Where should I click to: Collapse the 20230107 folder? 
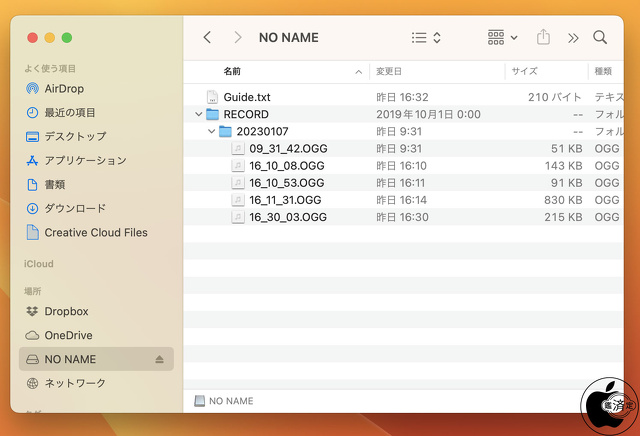212,132
